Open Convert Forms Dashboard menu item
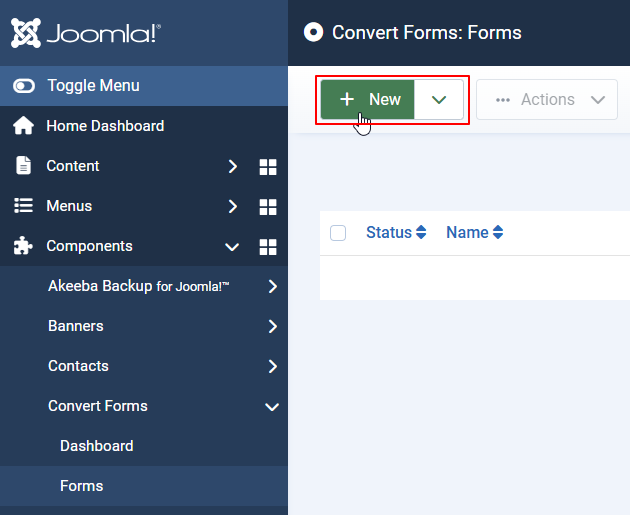The image size is (630, 515). (x=96, y=446)
